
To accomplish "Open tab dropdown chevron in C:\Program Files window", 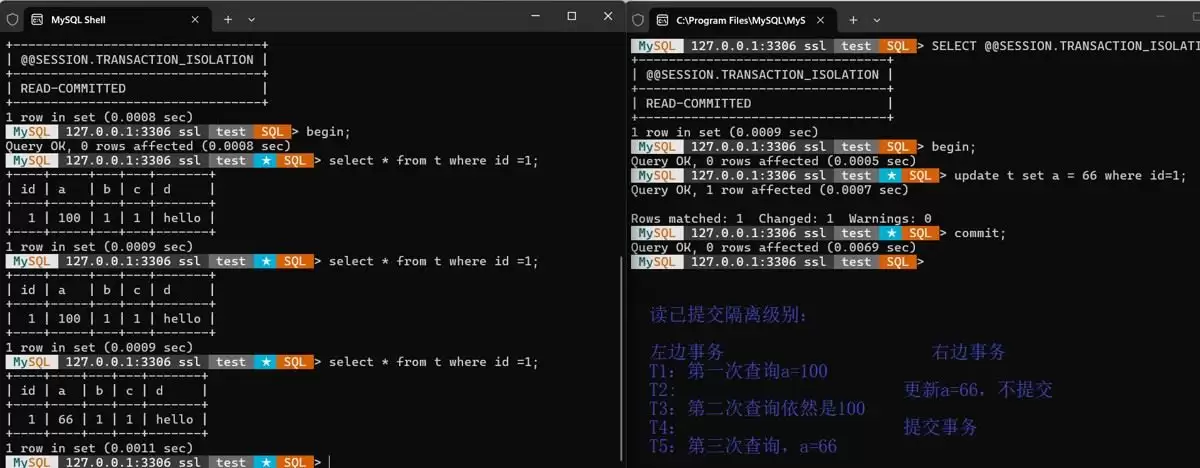I will [876, 19].
